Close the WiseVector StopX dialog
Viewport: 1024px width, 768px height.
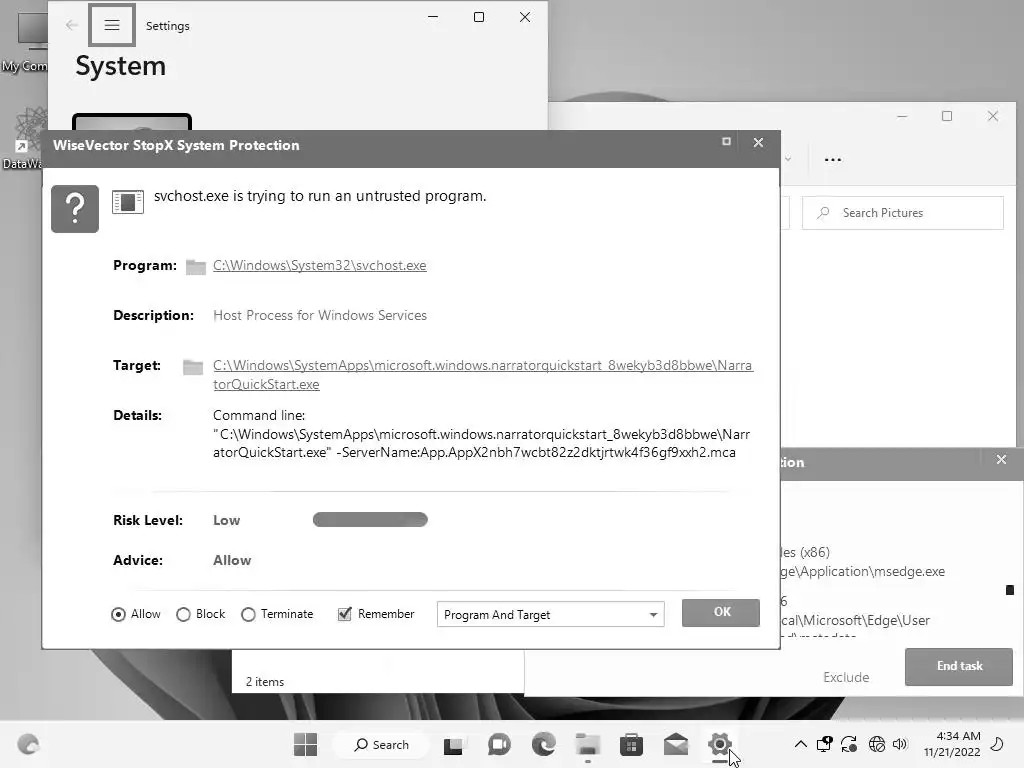coord(758,142)
